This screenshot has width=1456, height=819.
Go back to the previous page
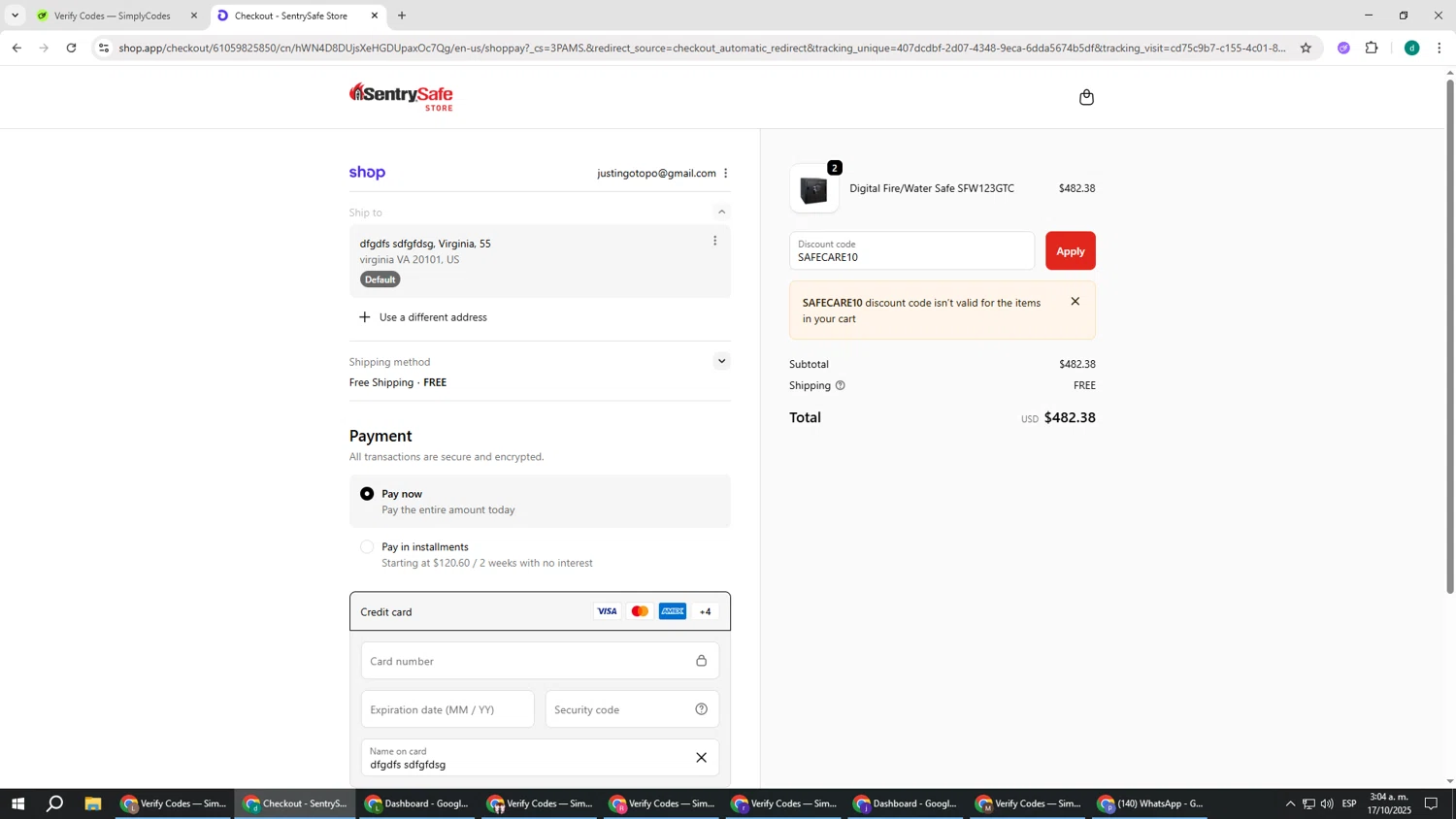point(17,48)
